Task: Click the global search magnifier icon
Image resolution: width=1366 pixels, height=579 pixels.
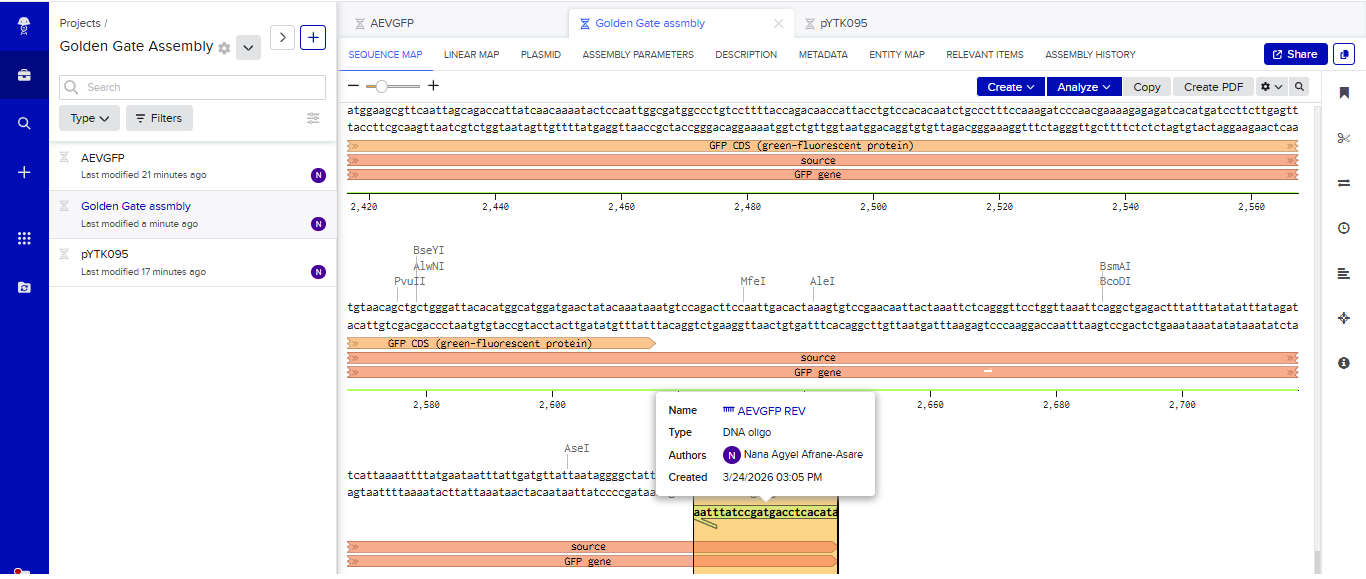Action: point(24,124)
